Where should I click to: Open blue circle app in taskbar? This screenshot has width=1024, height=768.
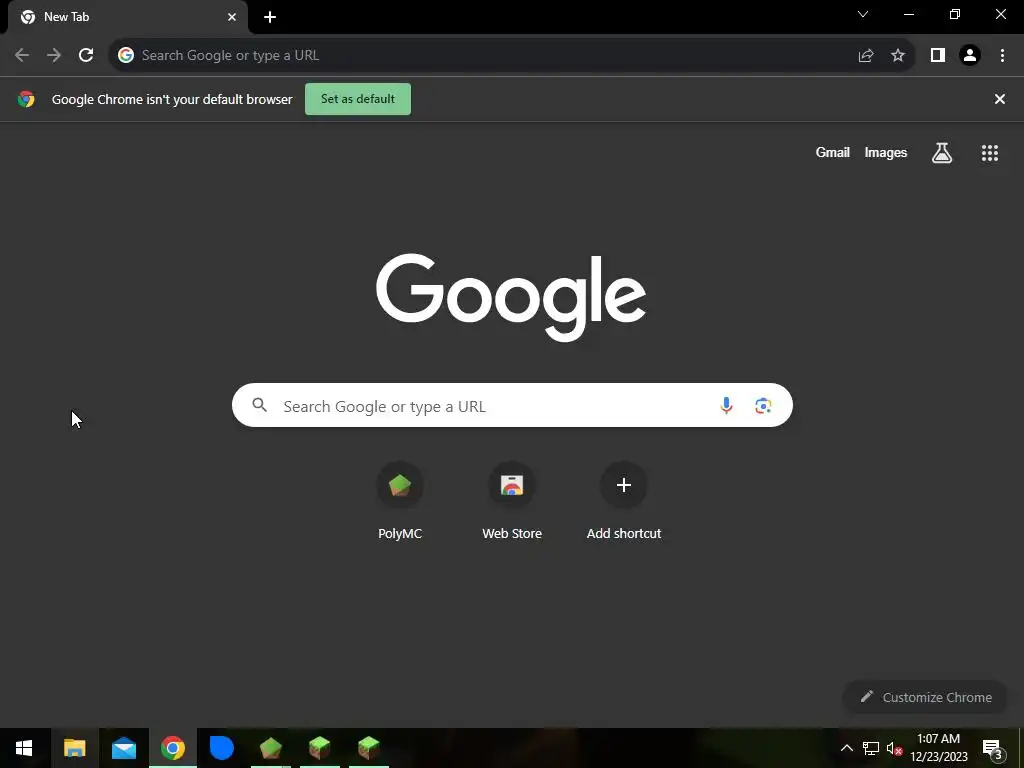coord(221,748)
